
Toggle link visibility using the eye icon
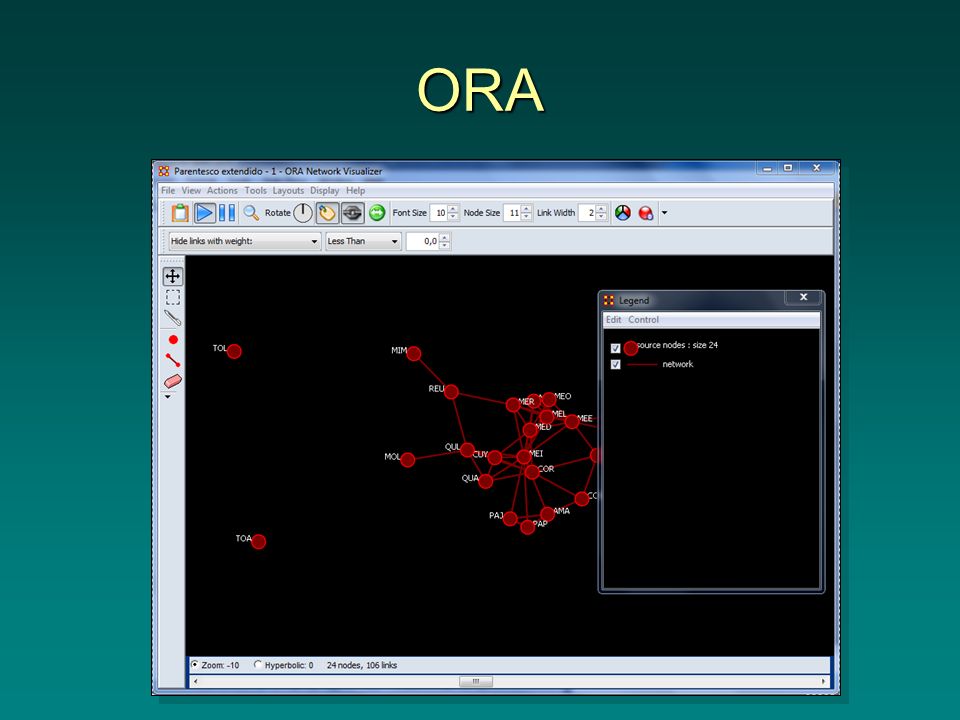point(352,212)
